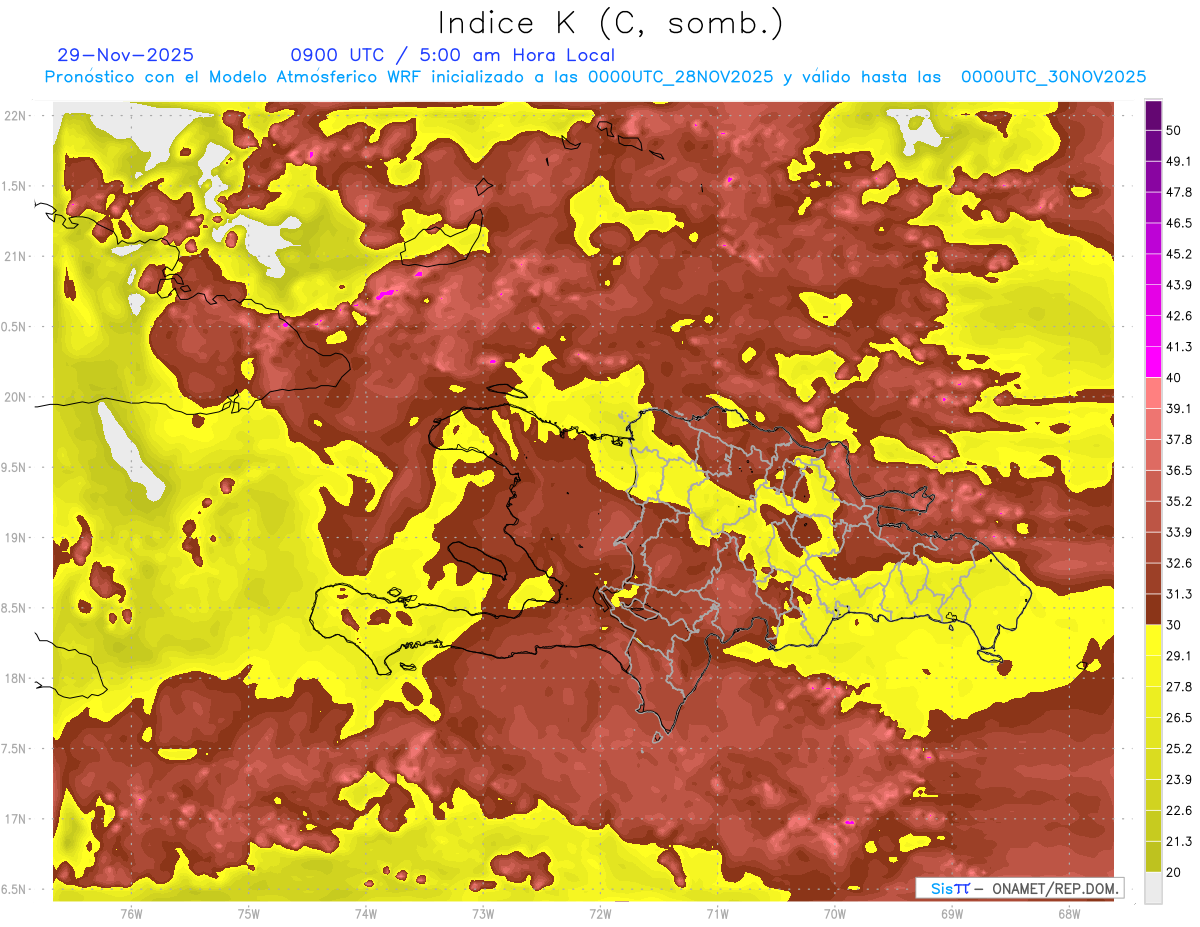Click the "46.5" colorbar value
Screen dimensions: 1200x927
(x=1179, y=223)
